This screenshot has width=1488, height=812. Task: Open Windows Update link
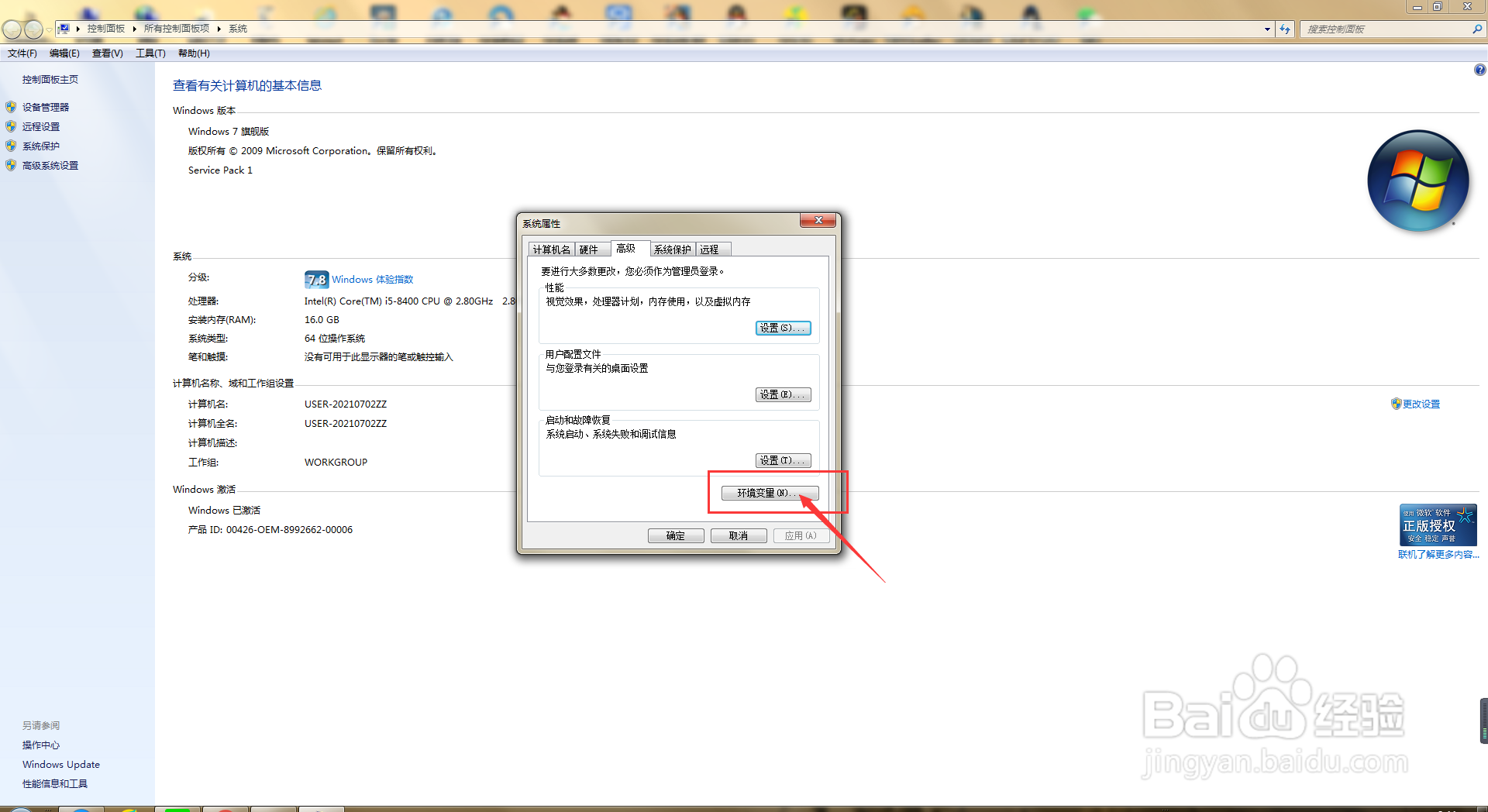[61, 764]
